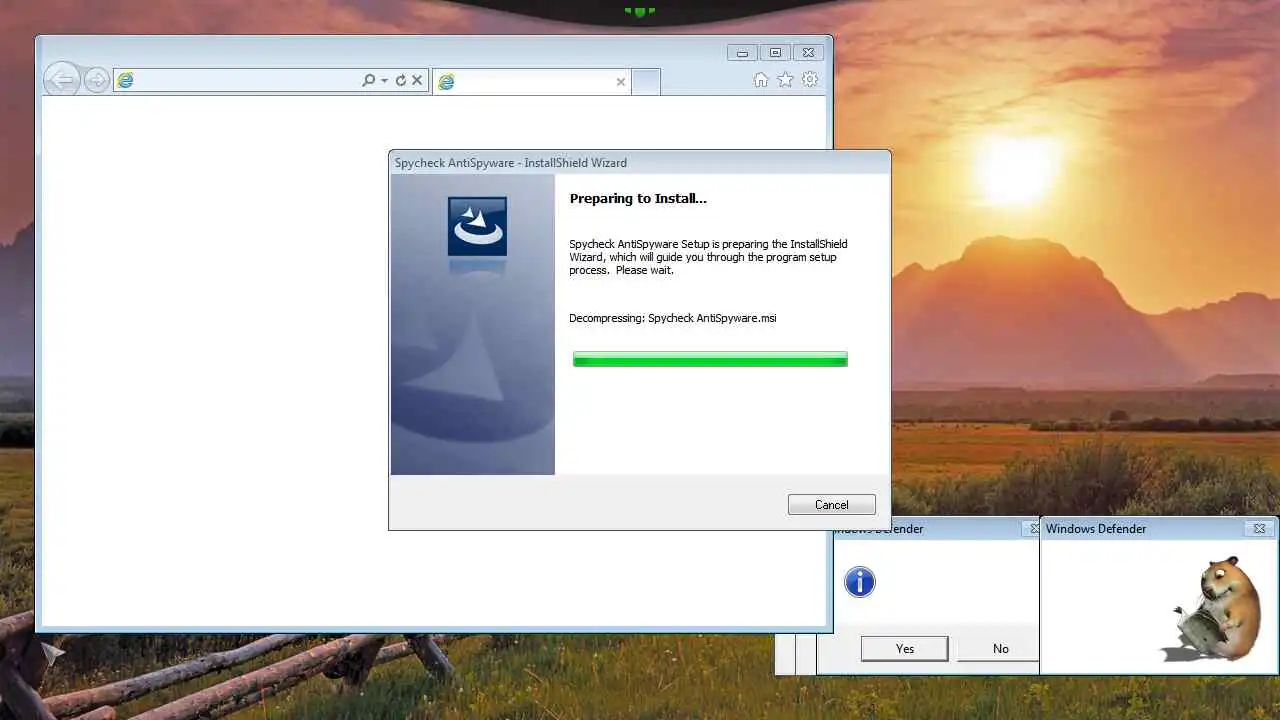Open Favorites star icon

coord(785,80)
